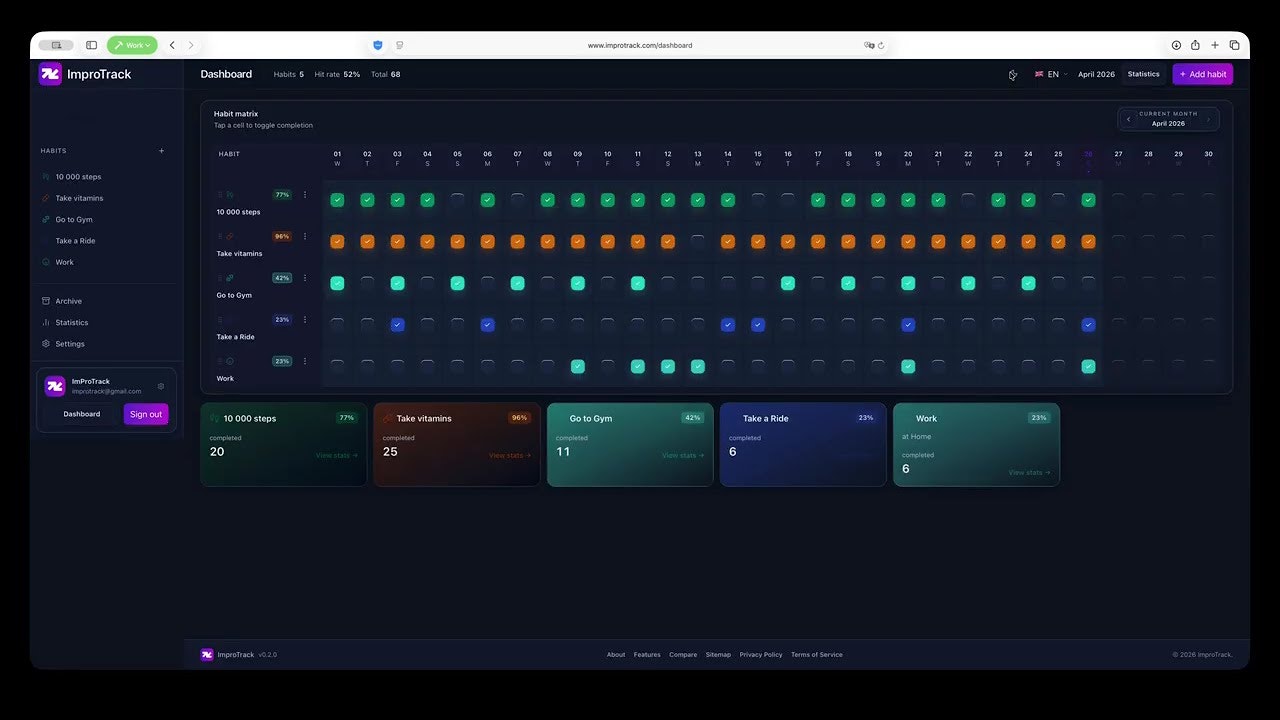
Task: Click View stats on the Take vitamins card
Action: coord(510,456)
